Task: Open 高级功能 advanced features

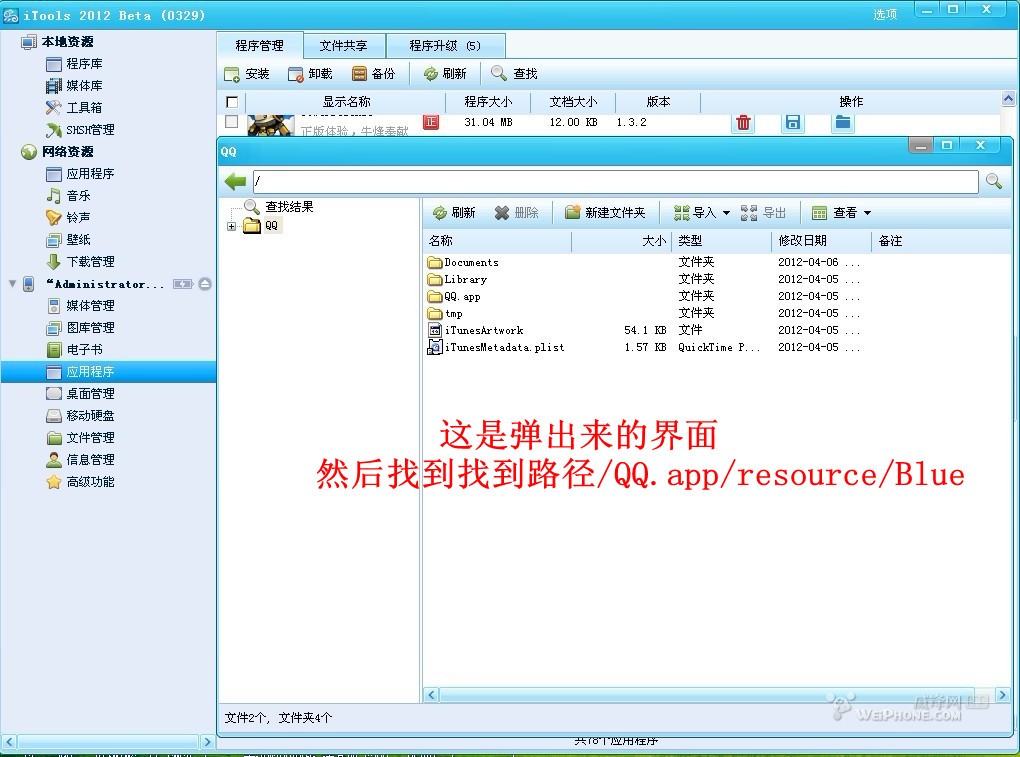Action: (x=80, y=482)
